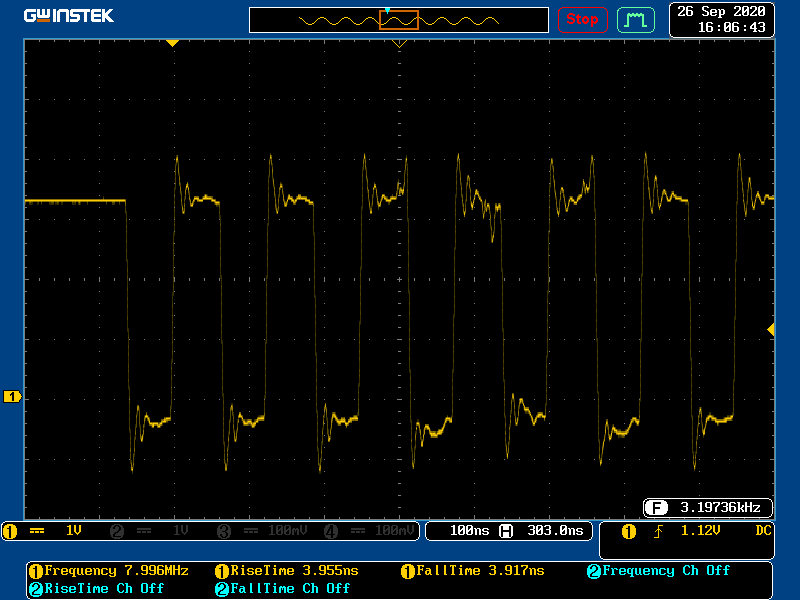Open the DC trigger coupling setting
The image size is (800, 600).
click(x=764, y=531)
